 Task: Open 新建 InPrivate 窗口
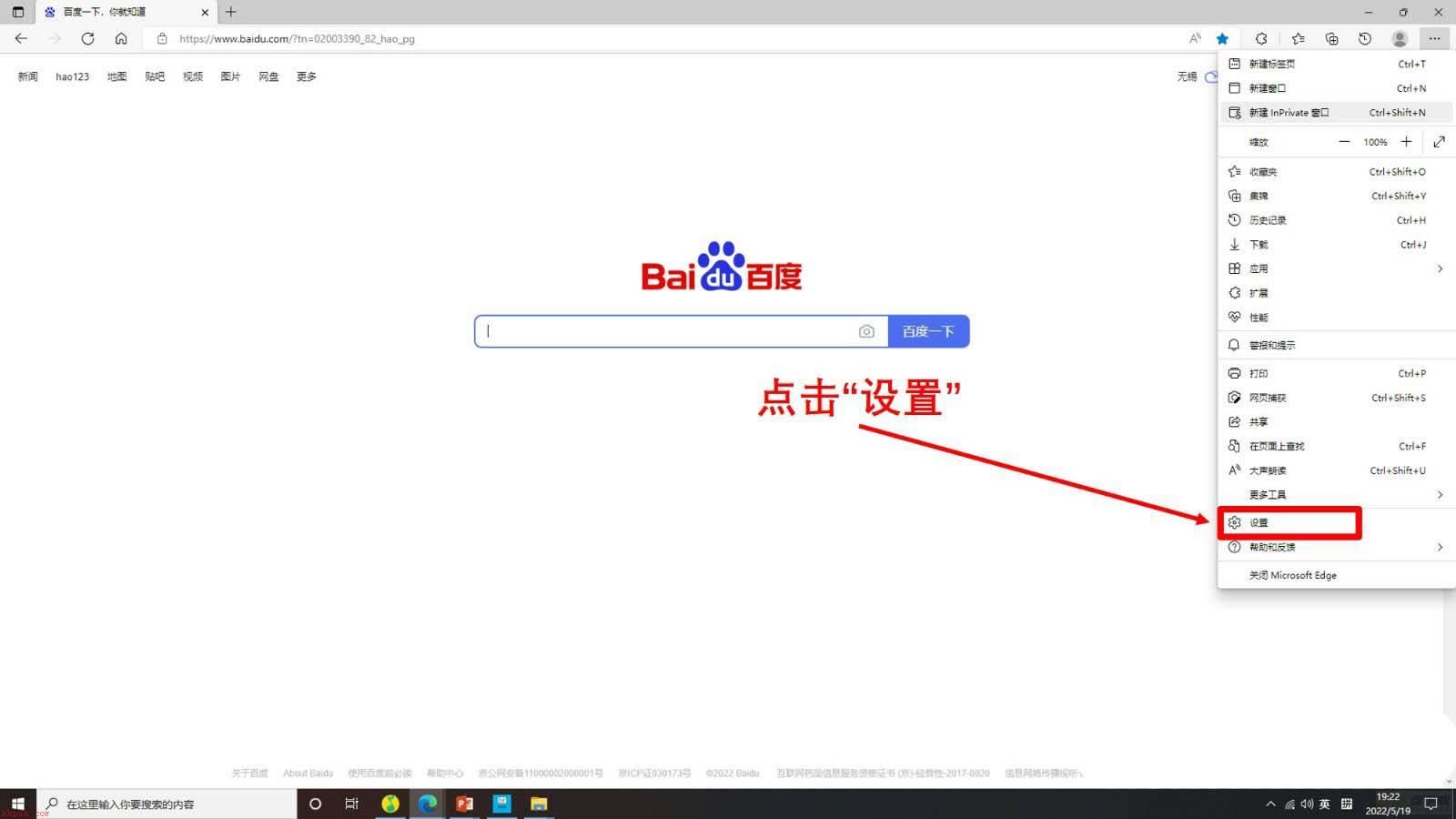click(1336, 113)
